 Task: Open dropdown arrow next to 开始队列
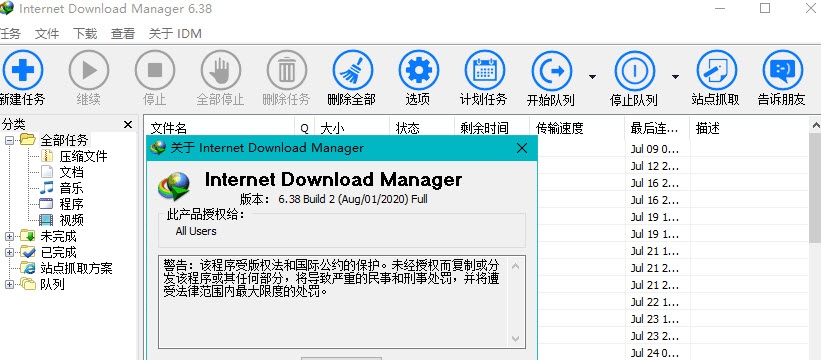click(x=592, y=77)
